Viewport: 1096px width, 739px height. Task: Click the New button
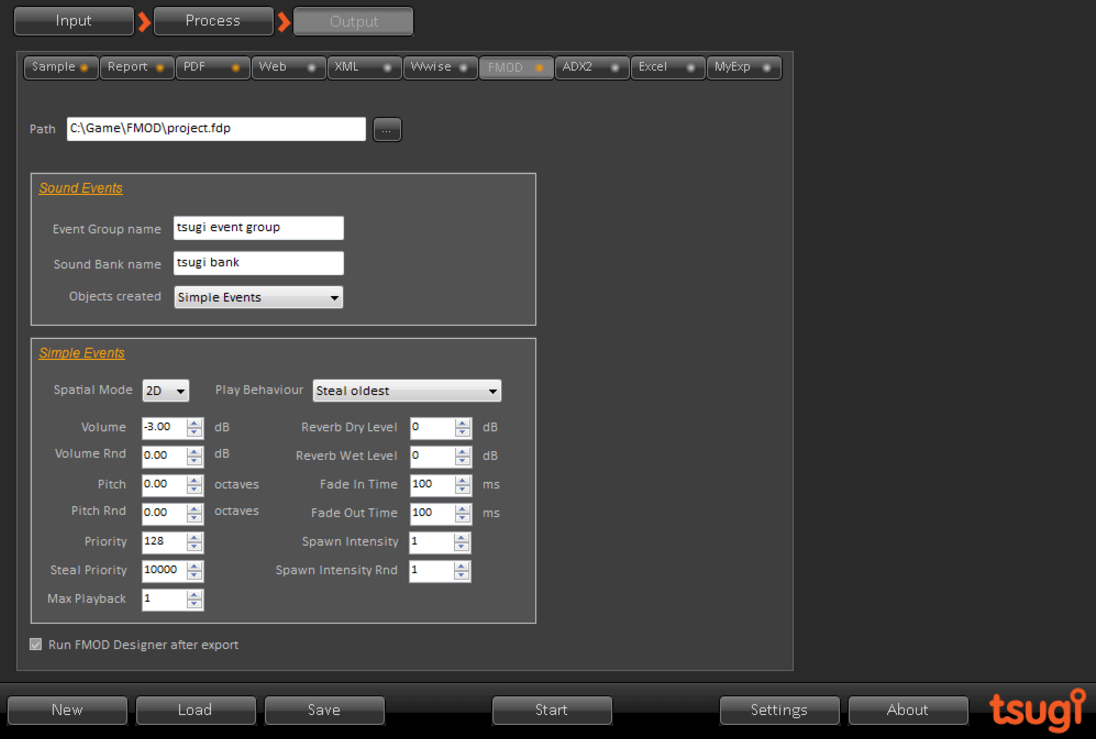(67, 710)
